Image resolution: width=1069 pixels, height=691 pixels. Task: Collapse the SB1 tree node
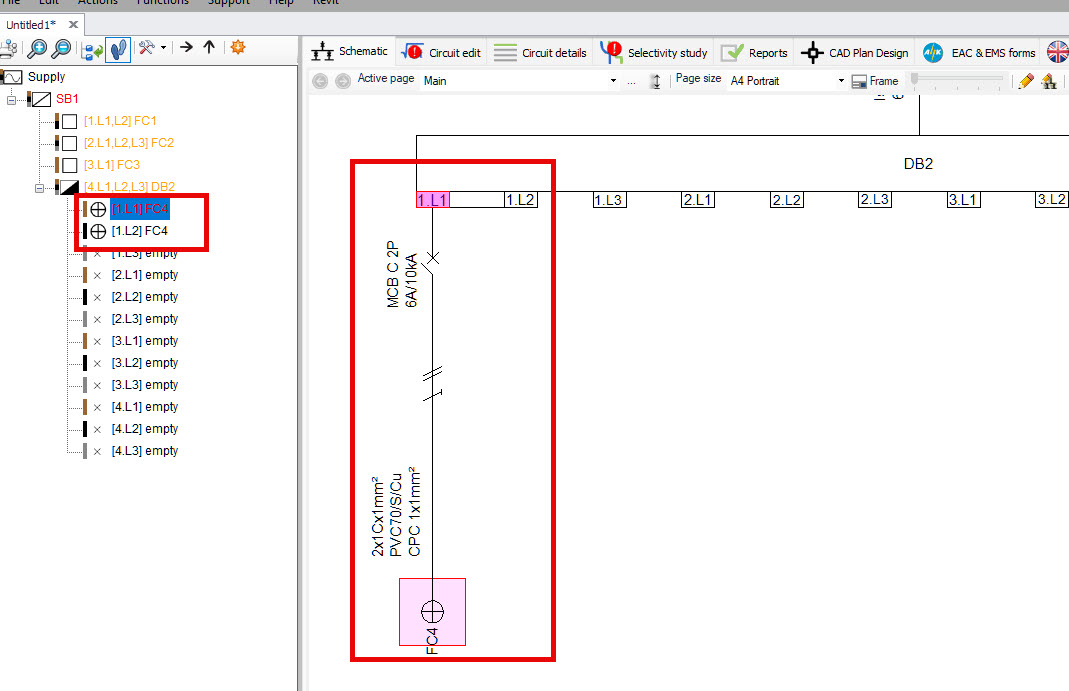[x=12, y=99]
